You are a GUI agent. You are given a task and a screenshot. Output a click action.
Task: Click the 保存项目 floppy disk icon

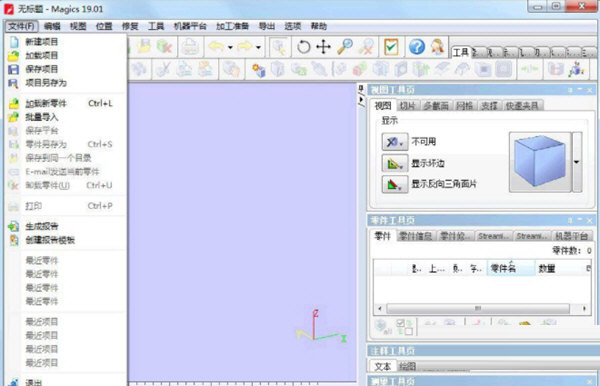point(14,69)
